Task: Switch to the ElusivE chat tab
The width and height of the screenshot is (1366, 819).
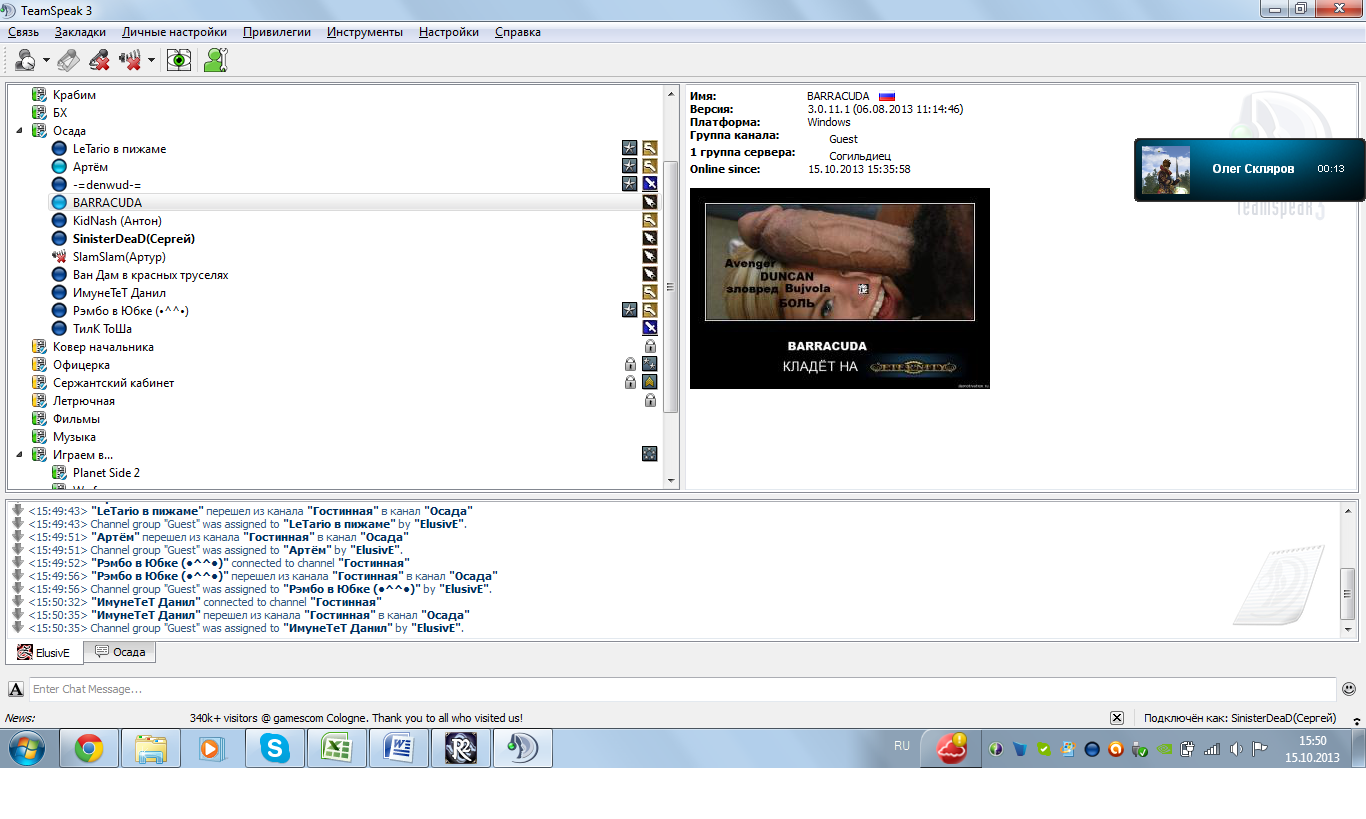Action: pos(44,652)
